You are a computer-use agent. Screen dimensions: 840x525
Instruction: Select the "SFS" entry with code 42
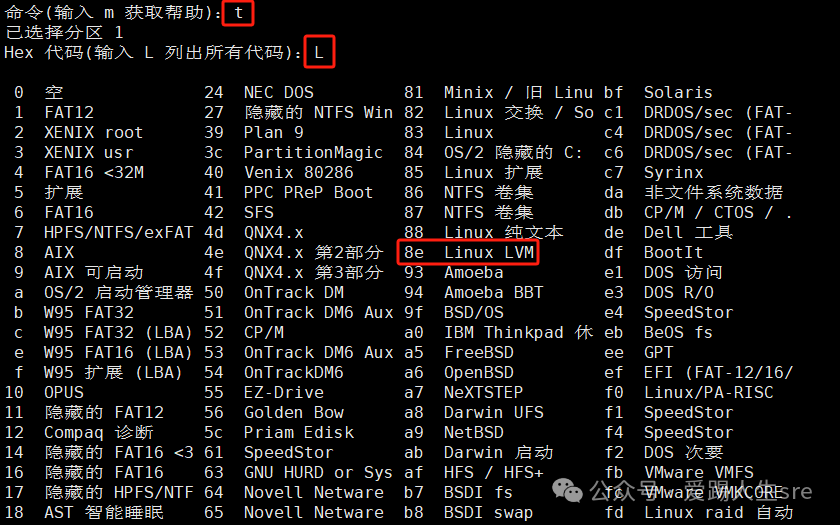[x=259, y=213]
